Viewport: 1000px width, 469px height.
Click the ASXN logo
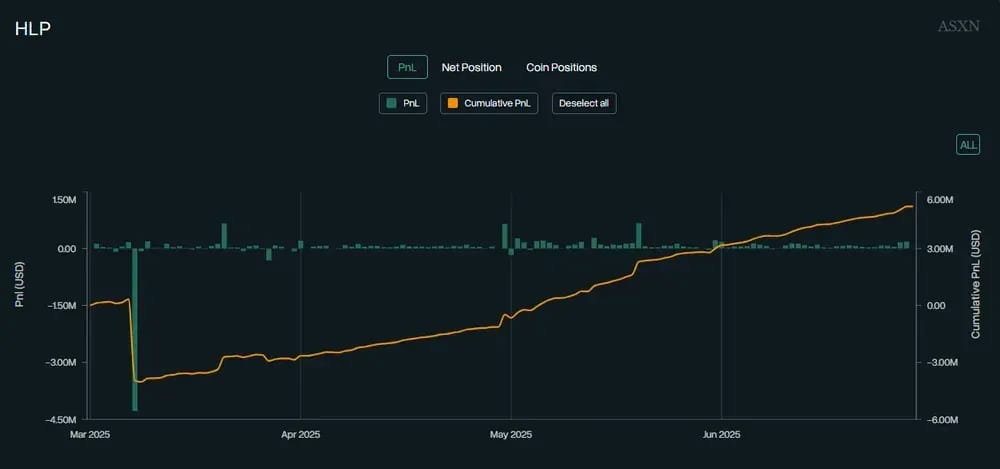959,27
